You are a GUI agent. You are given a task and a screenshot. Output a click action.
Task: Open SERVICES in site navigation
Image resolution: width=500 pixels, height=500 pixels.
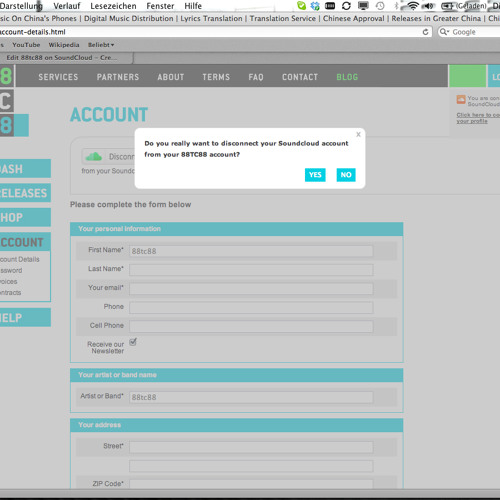[x=58, y=77]
